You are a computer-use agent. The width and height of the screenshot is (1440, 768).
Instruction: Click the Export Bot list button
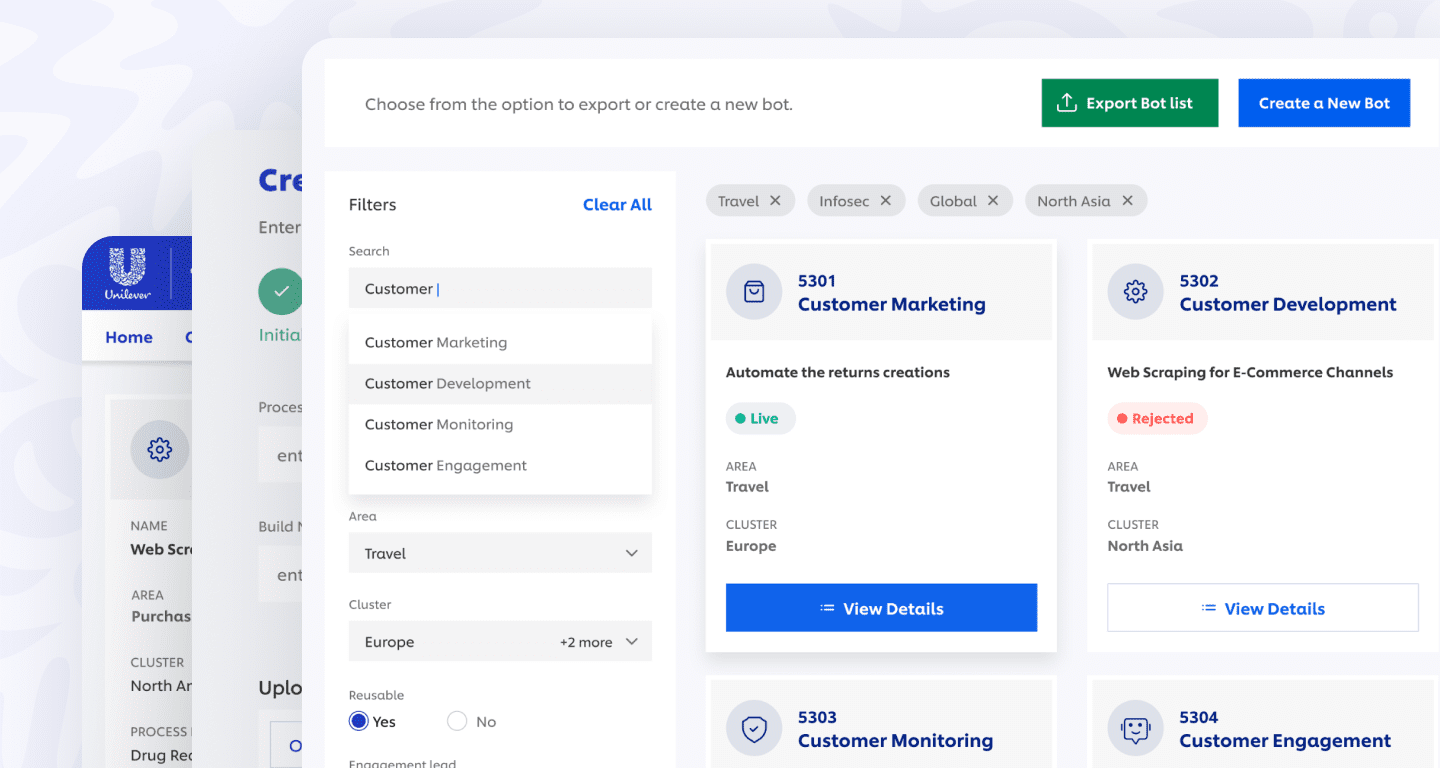pyautogui.click(x=1129, y=103)
